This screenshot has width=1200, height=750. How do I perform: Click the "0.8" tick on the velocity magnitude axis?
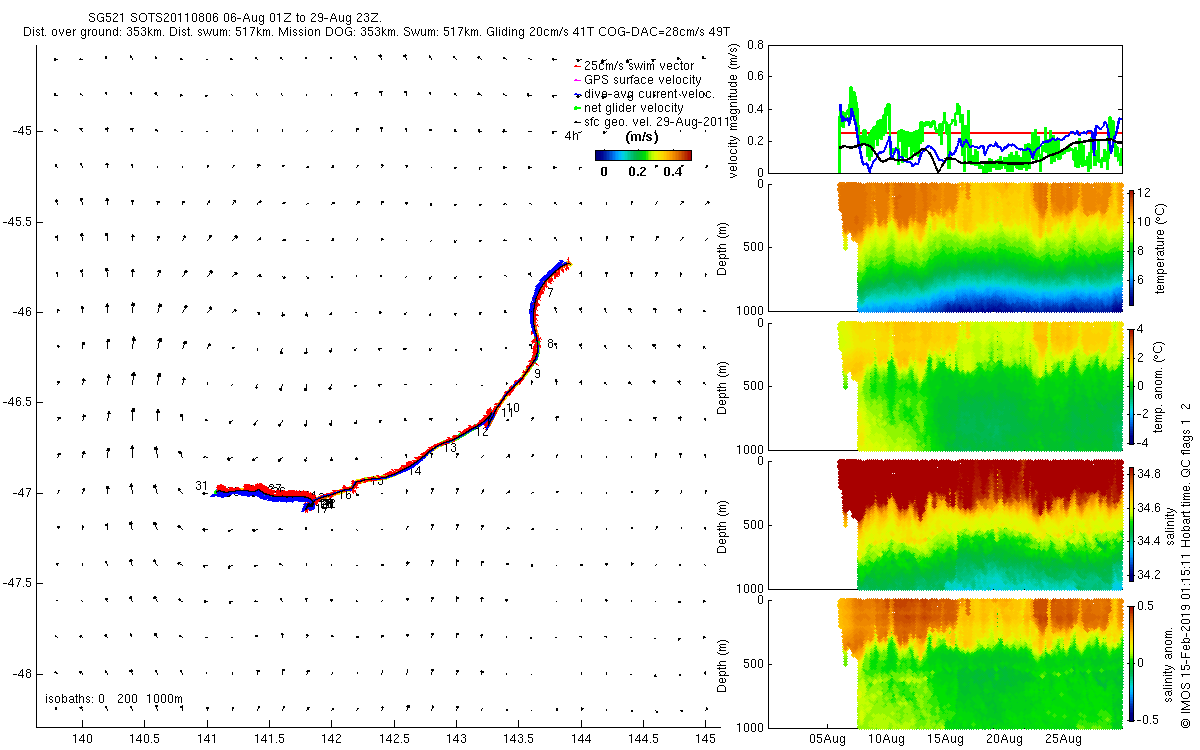click(x=756, y=45)
